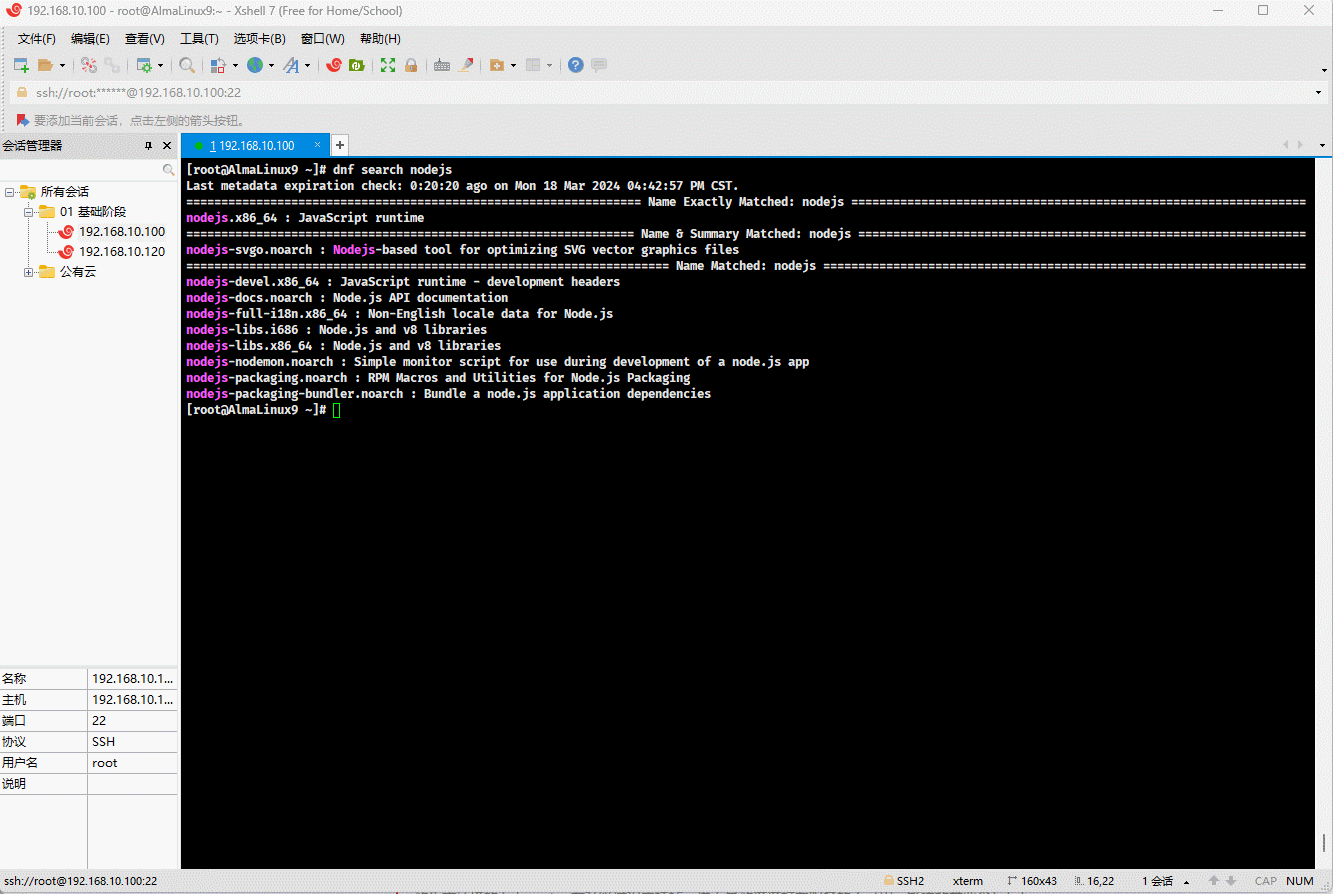This screenshot has width=1333, height=894.
Task: Collapse the 01 基础阶段 folder node
Action: pyautogui.click(x=29, y=212)
